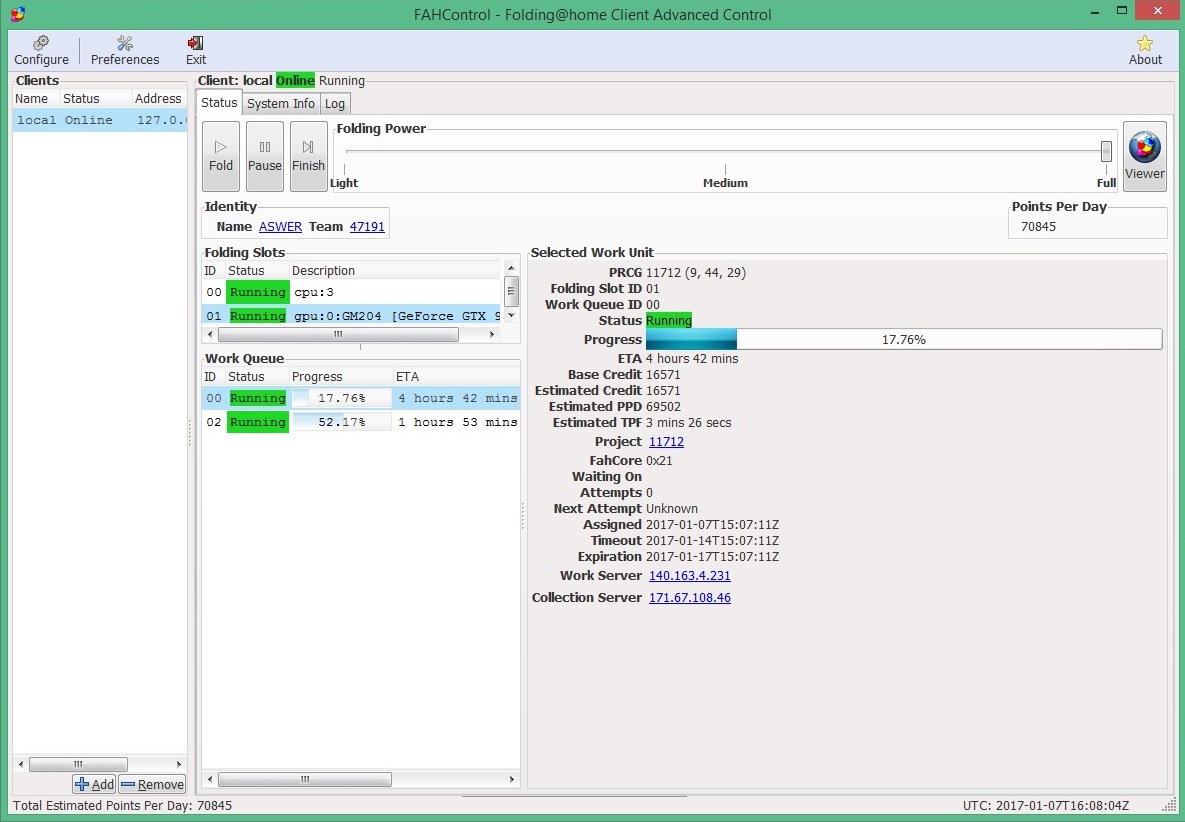1185x822 pixels.
Task: Click Estimated TPF 3 mins 26 secs
Action: pyautogui.click(x=688, y=423)
